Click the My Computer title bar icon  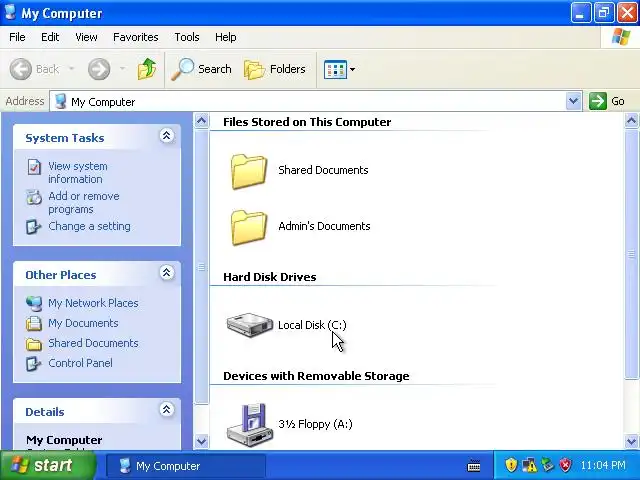[x=10, y=12]
